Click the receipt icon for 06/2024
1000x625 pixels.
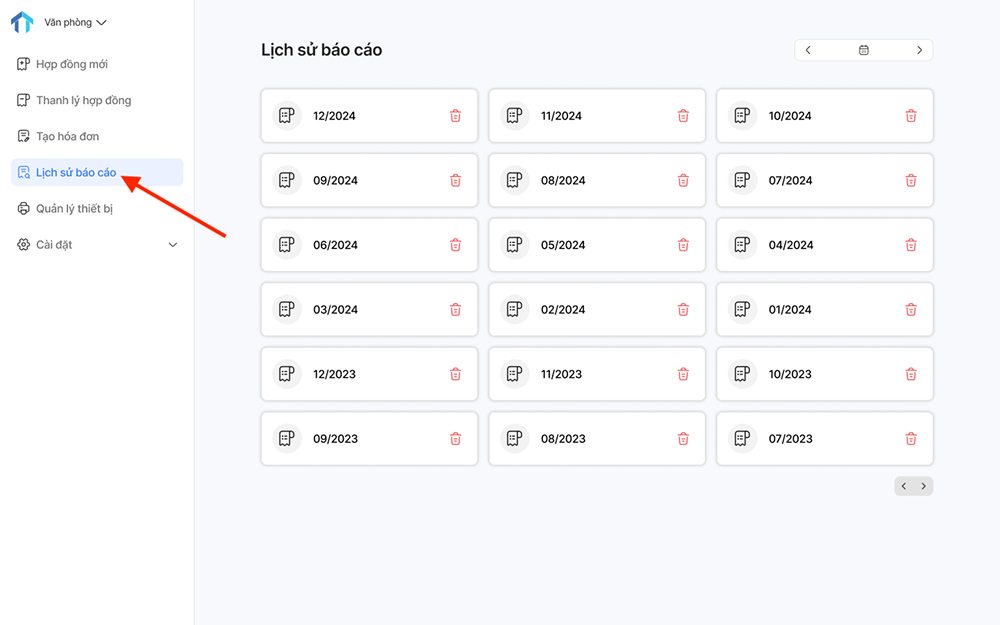tap(287, 245)
